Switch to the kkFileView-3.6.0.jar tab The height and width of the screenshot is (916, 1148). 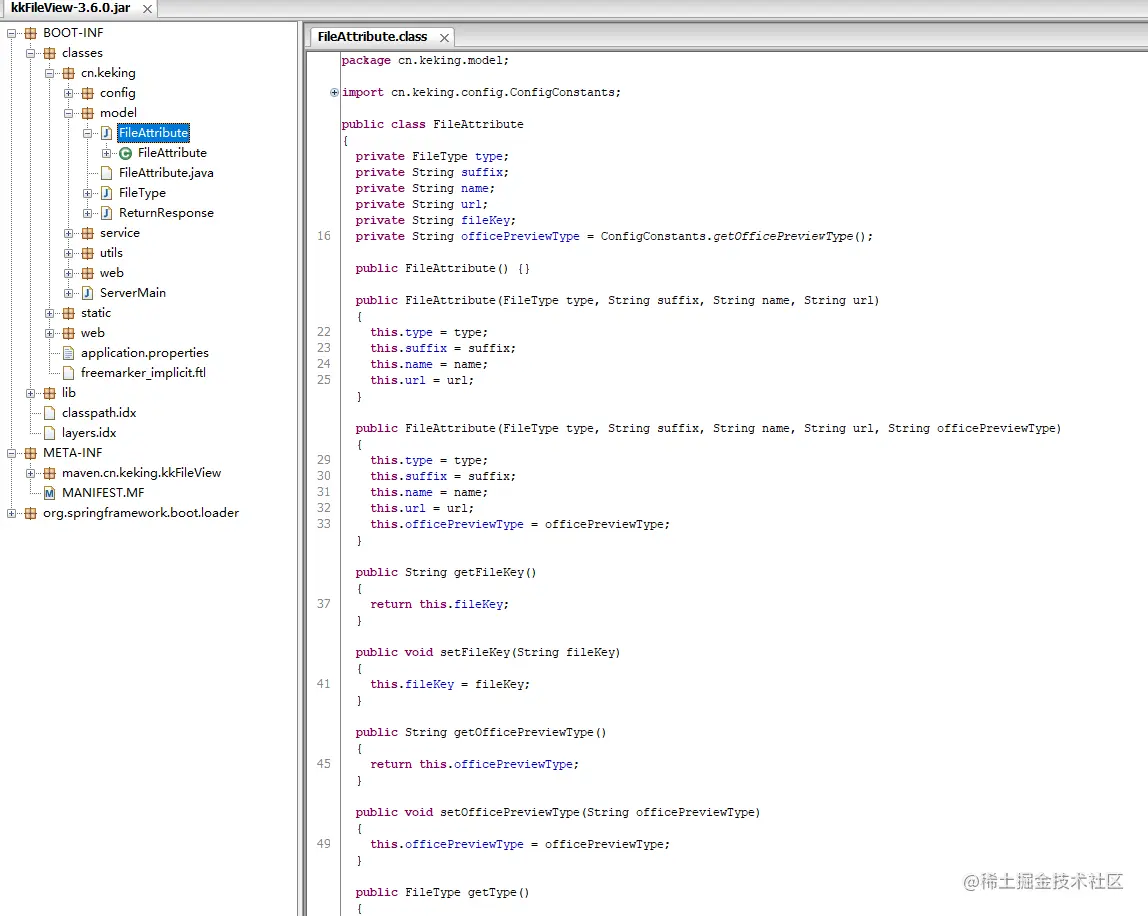tap(71, 8)
